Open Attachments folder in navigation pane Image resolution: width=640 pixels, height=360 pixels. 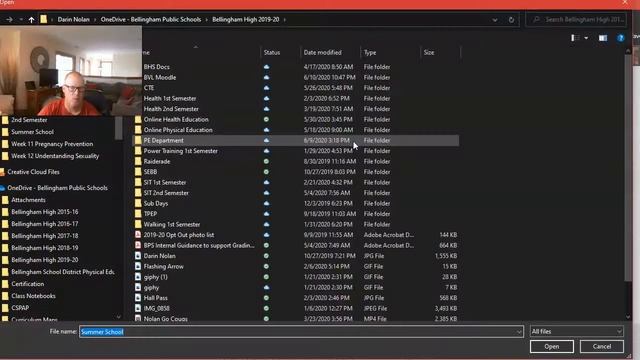[28, 200]
